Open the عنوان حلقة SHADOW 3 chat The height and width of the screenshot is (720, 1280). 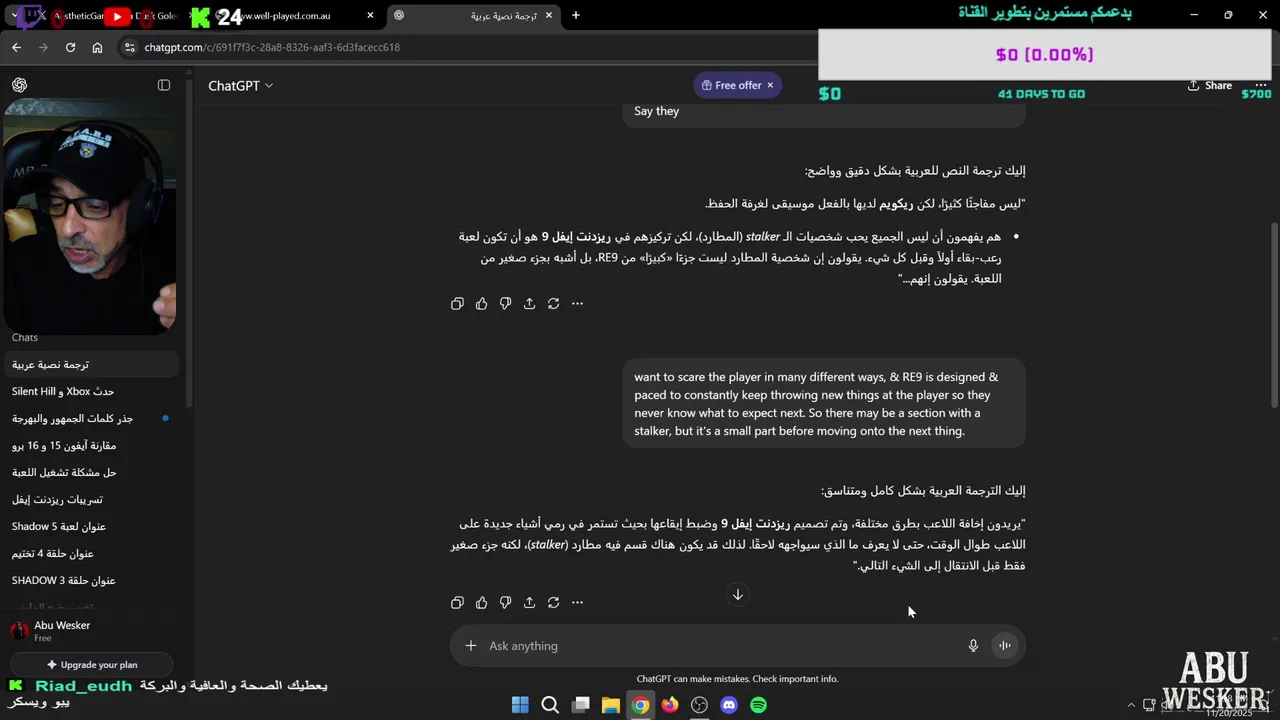[x=90, y=581]
